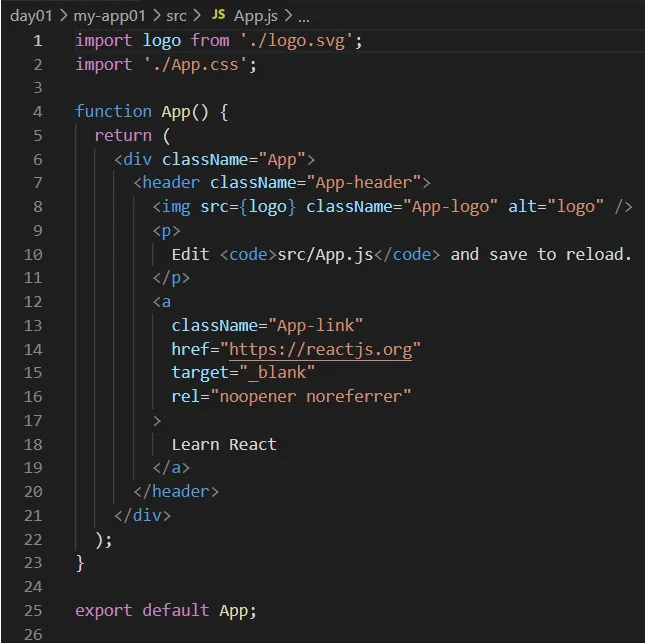This screenshot has height=643, width=649.
Task: Click the alt="logo" attribute value
Action: 575,206
